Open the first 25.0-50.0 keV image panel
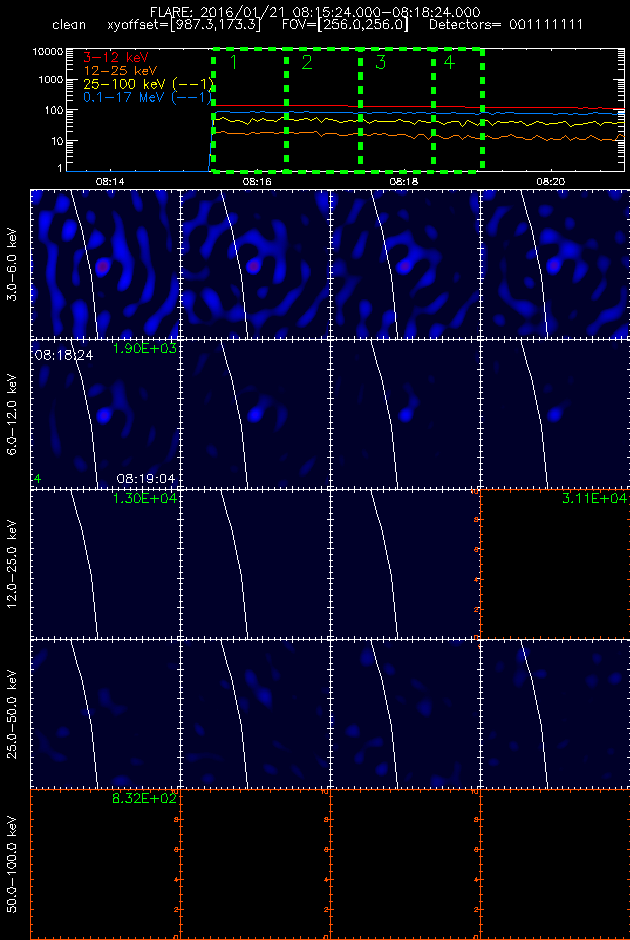Viewport: 630px width, 940px height. click(105, 713)
